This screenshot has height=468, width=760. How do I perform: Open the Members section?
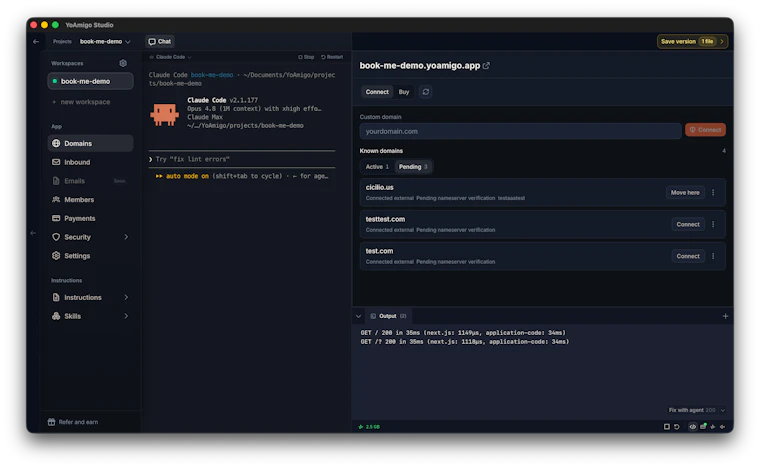point(90,200)
